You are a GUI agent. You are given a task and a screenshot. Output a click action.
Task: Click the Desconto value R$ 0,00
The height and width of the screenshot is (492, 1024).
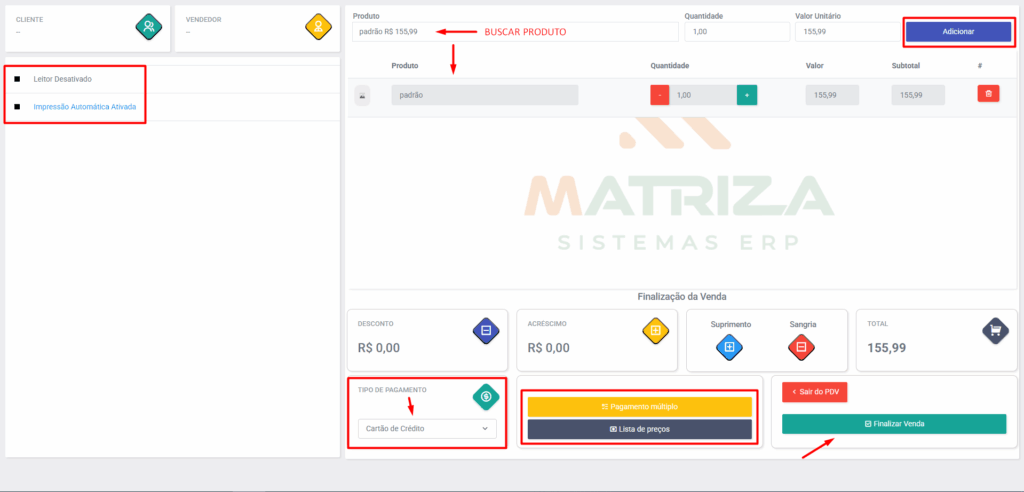coord(379,348)
